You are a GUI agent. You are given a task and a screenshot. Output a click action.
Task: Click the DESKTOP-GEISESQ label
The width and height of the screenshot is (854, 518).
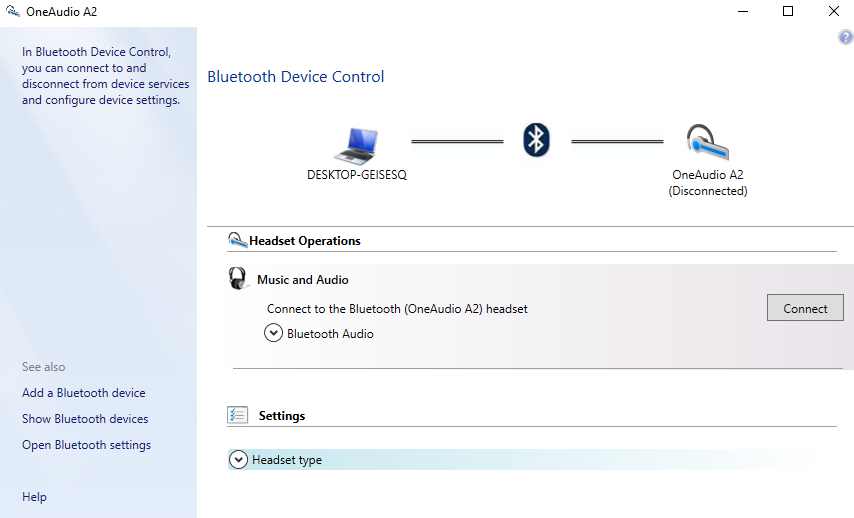click(x=357, y=175)
